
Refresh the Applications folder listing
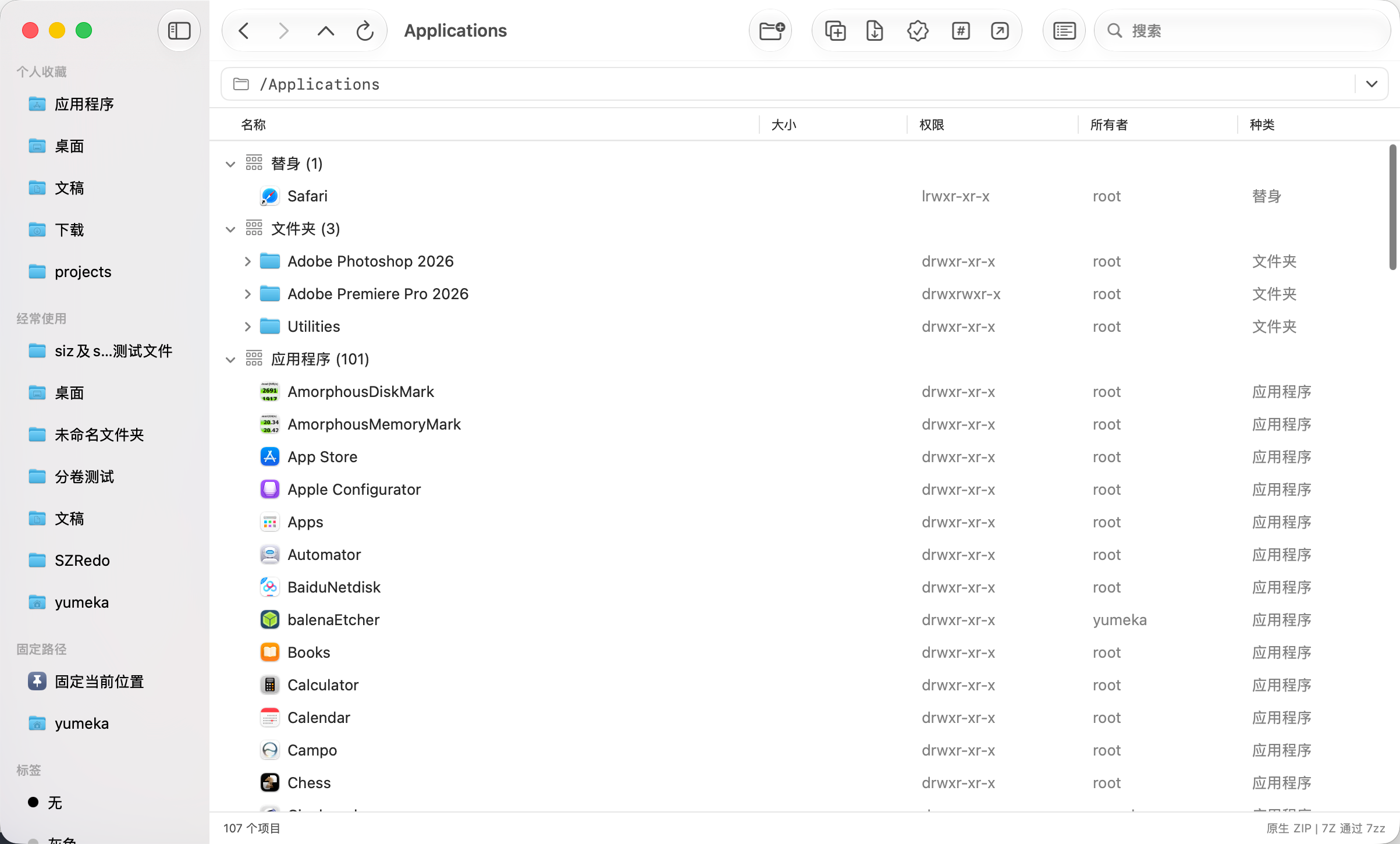coord(365,31)
